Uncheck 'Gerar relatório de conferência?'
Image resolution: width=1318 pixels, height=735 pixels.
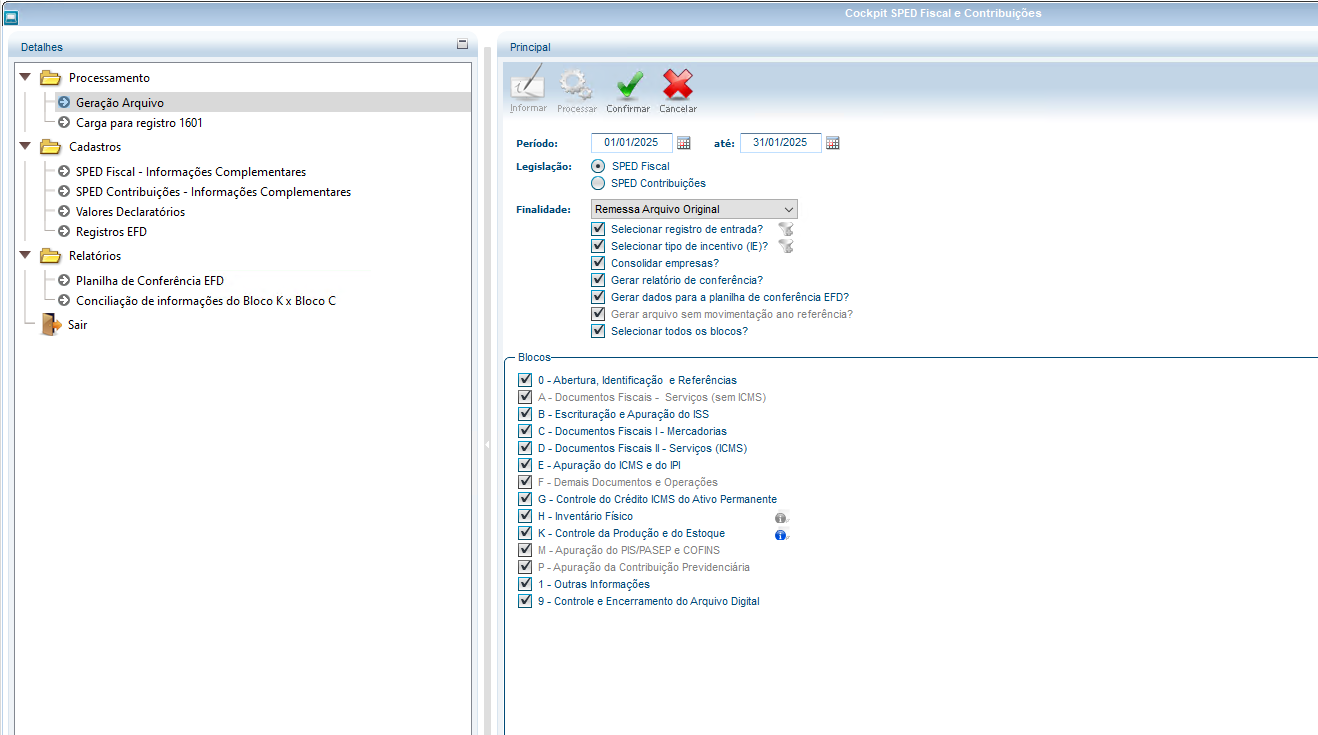pos(598,280)
